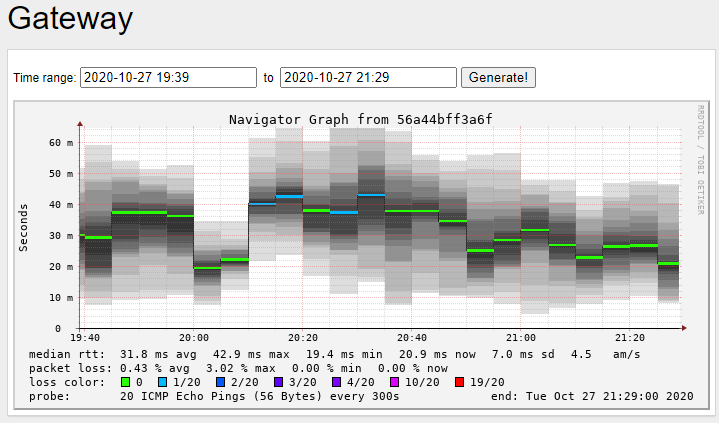Click the graph title Navigator Graph from 56a44bff3a6f
Viewport: 719px width, 423px height.
[360, 120]
